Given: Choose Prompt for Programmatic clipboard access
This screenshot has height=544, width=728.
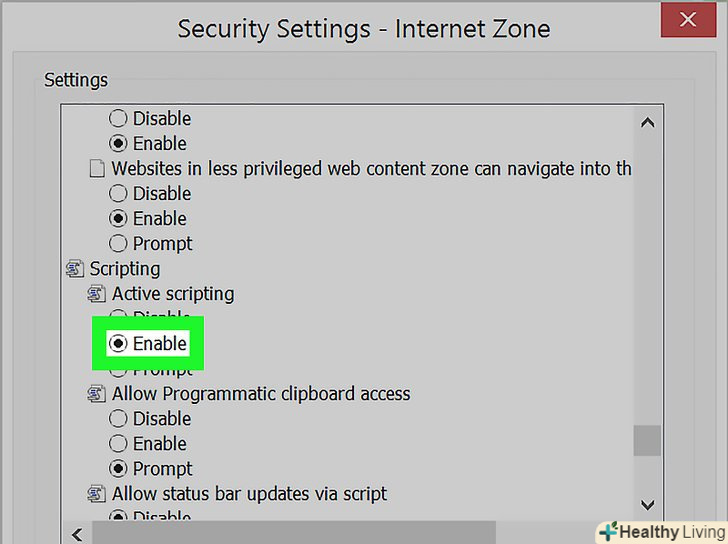Looking at the screenshot, I should point(118,469).
